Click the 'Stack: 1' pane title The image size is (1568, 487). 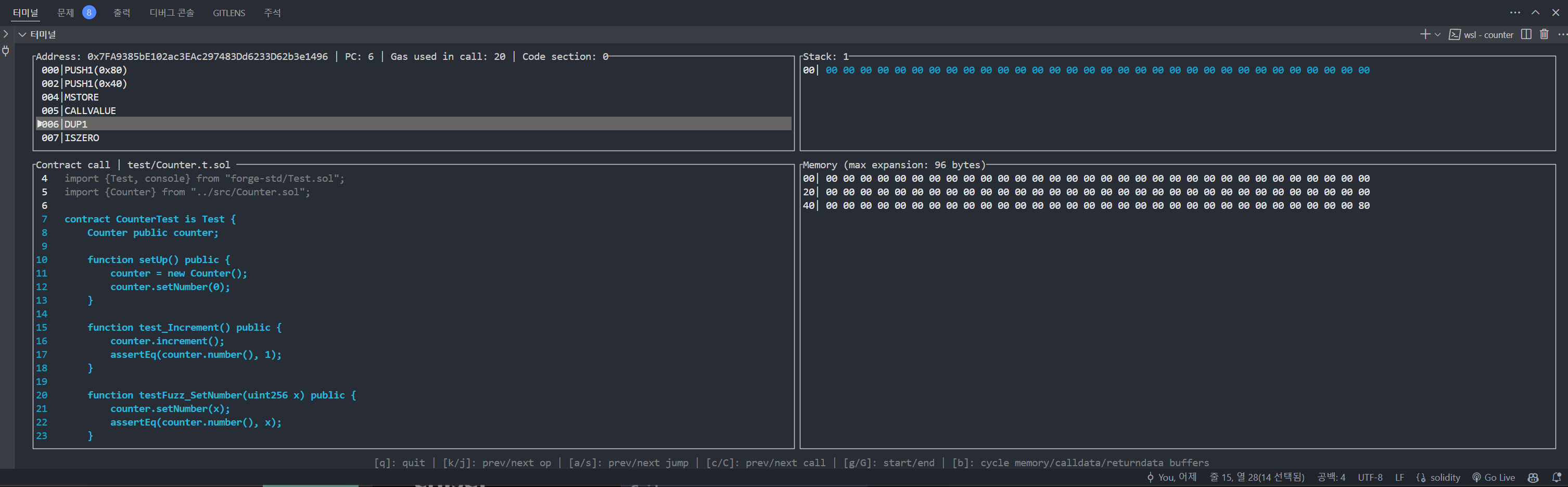click(826, 57)
